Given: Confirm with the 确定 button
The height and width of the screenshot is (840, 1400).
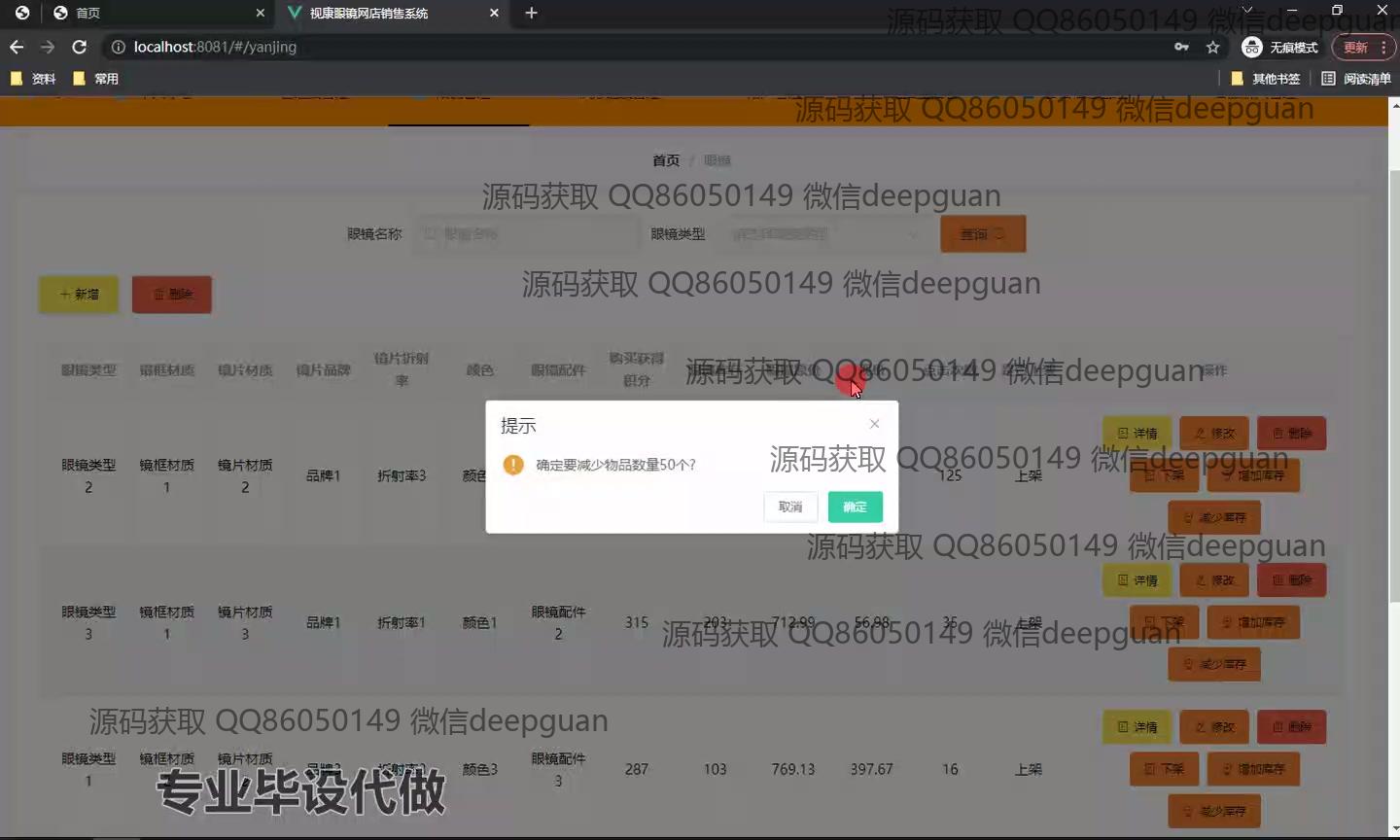Looking at the screenshot, I should (x=855, y=507).
